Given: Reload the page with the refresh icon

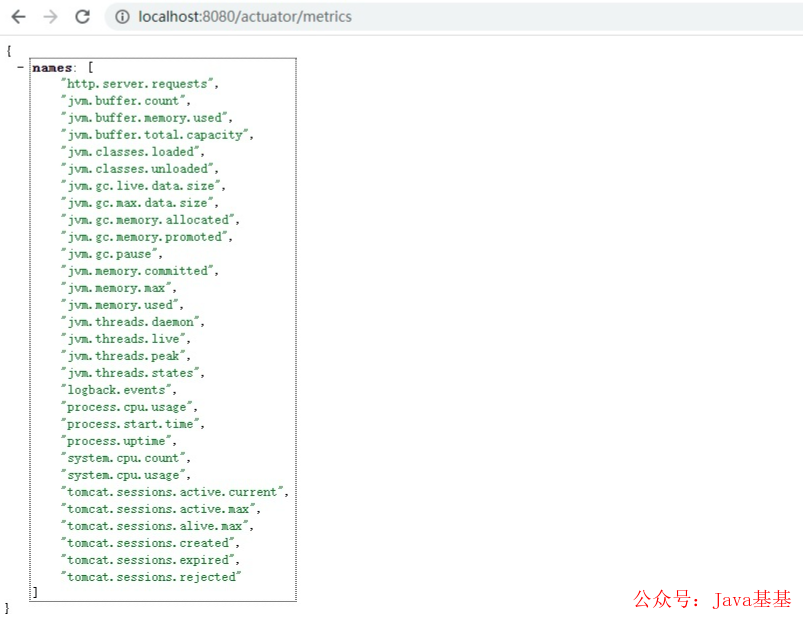Looking at the screenshot, I should coord(82,17).
